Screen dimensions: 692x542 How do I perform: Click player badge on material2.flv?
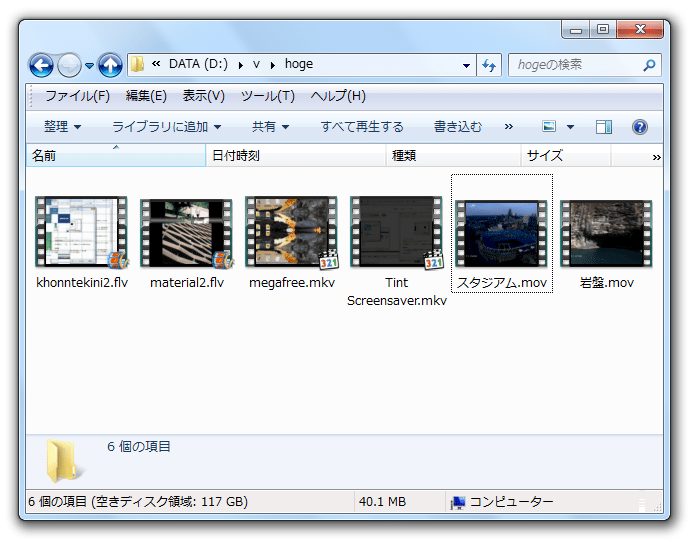[222, 260]
